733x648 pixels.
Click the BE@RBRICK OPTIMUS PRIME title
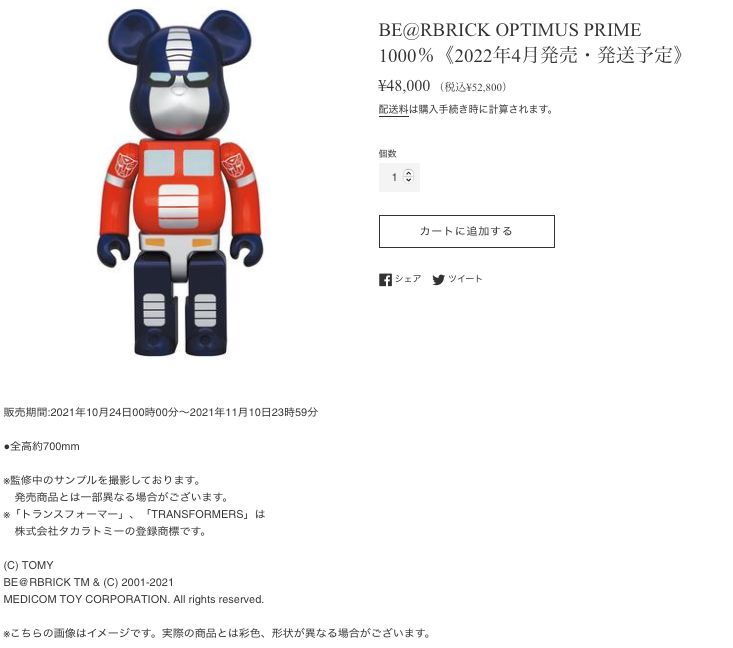(510, 30)
